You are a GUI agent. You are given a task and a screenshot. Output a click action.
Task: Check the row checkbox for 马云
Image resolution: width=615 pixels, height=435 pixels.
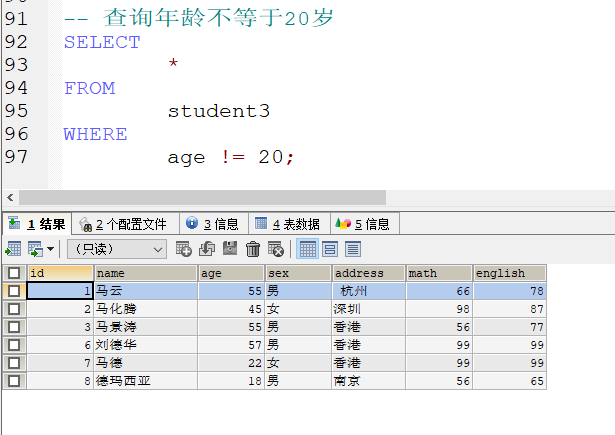tap(14, 291)
